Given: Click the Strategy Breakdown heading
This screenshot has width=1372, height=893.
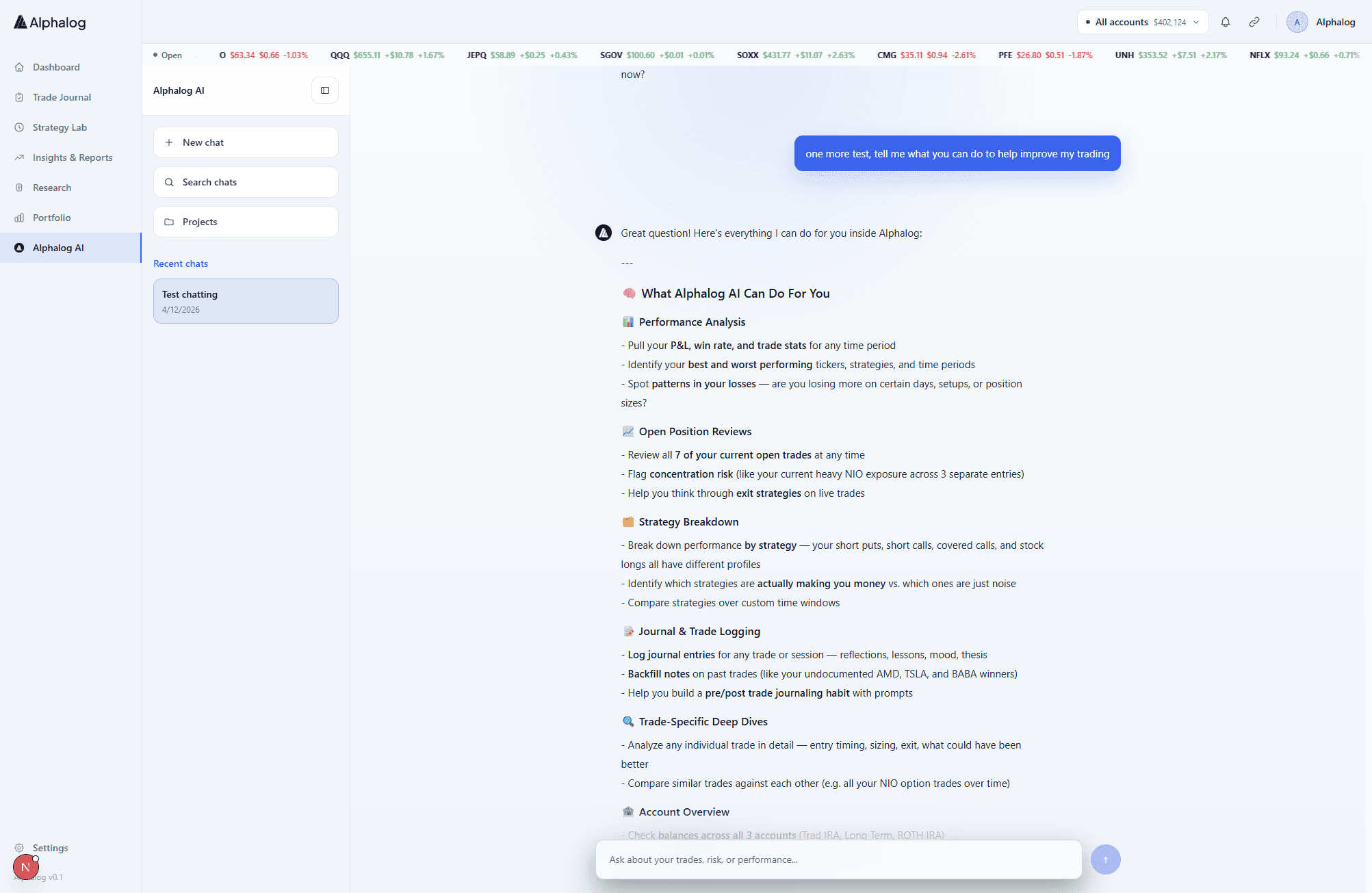Looking at the screenshot, I should point(688,522).
